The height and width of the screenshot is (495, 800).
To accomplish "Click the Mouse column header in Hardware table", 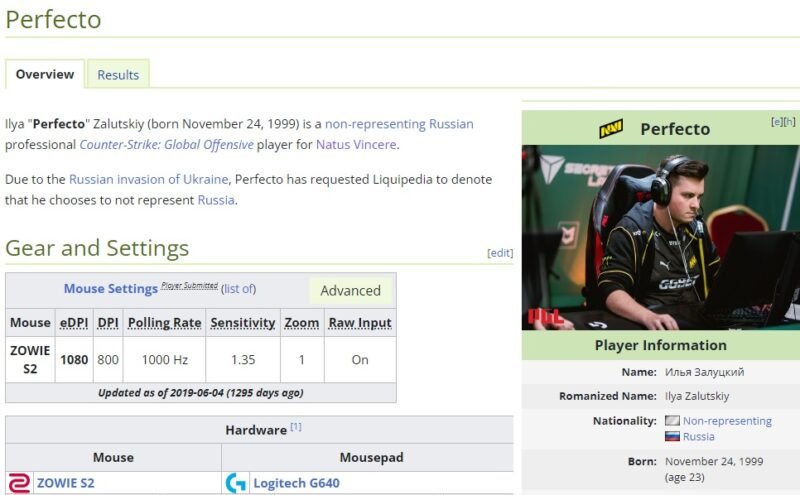I will tap(113, 457).
